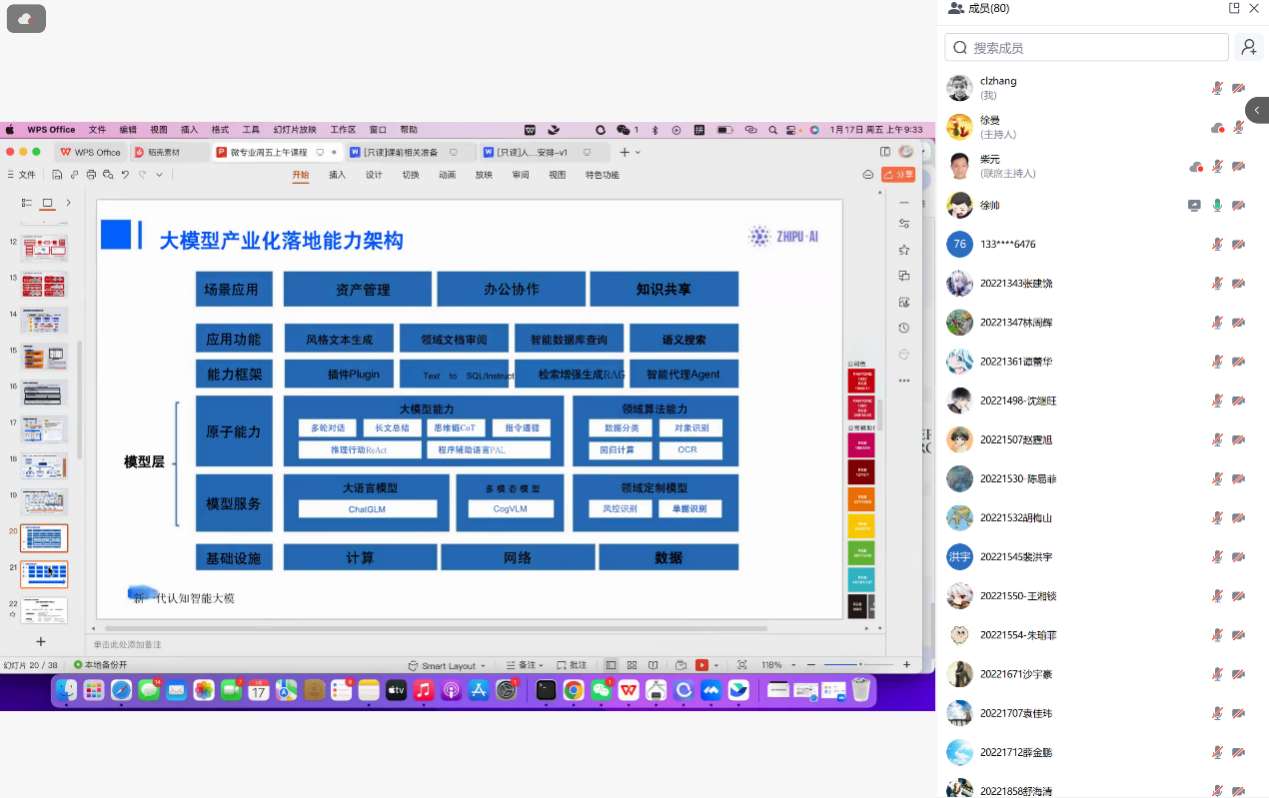Click the invite member icon beside search
1269x798 pixels.
pyautogui.click(x=1248, y=47)
